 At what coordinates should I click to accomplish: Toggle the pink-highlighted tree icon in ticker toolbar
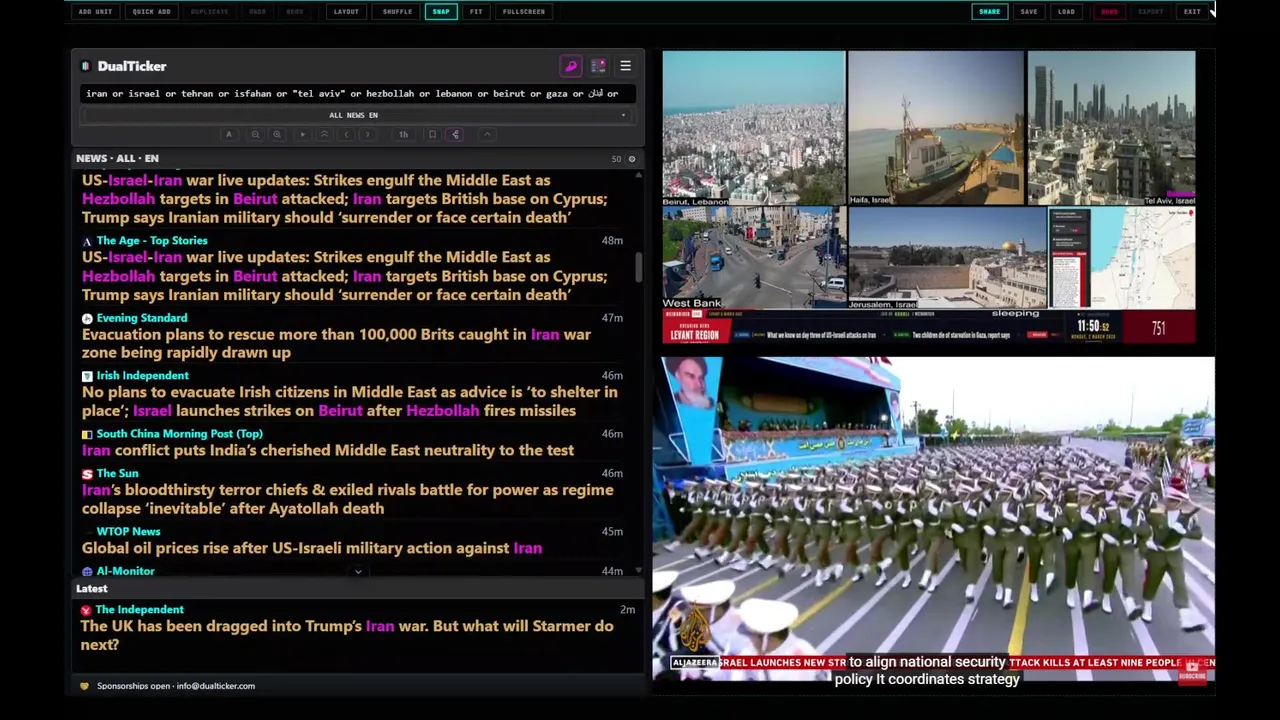pyautogui.click(x=455, y=134)
